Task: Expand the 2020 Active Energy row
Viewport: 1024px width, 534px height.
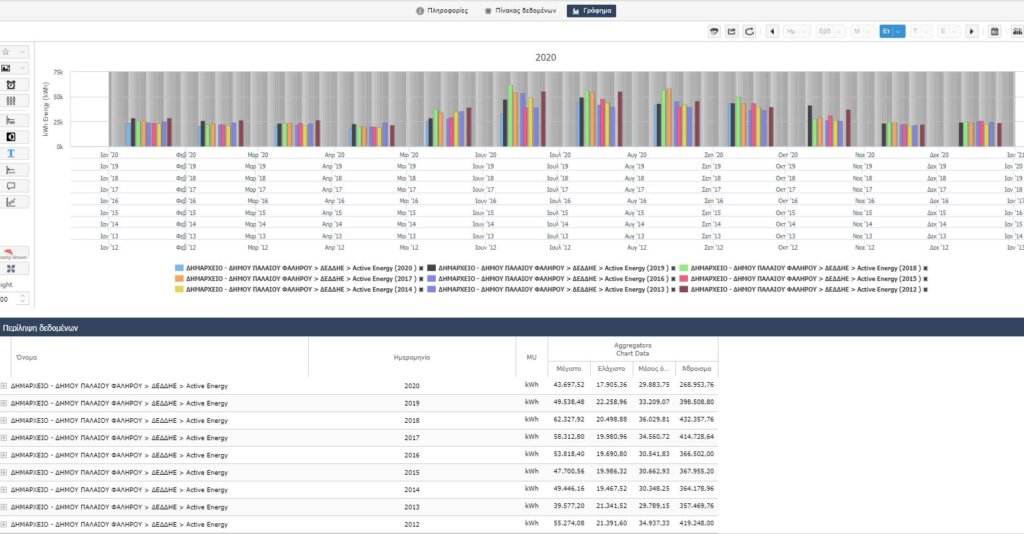Action: [x=4, y=386]
